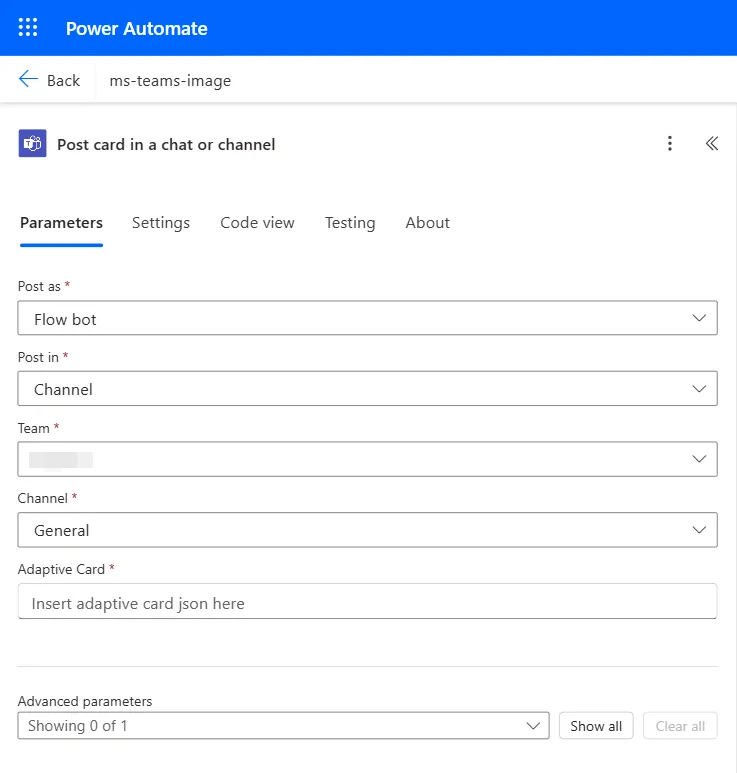Click the Microsoft Teams action icon

pyautogui.click(x=33, y=143)
